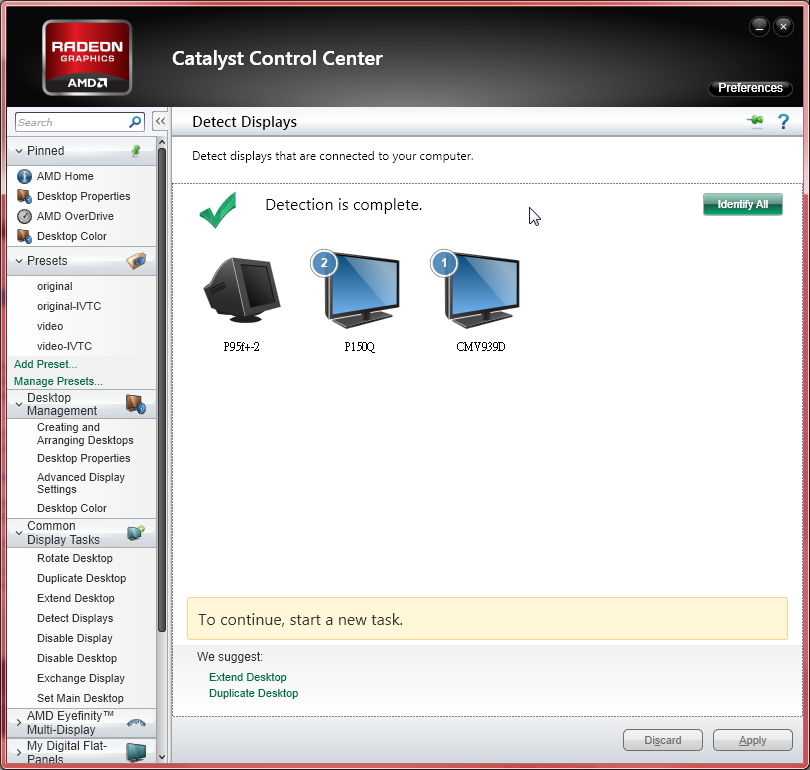Close the Catalyst Control Center window
Image resolution: width=810 pixels, height=770 pixels.
pos(783,26)
